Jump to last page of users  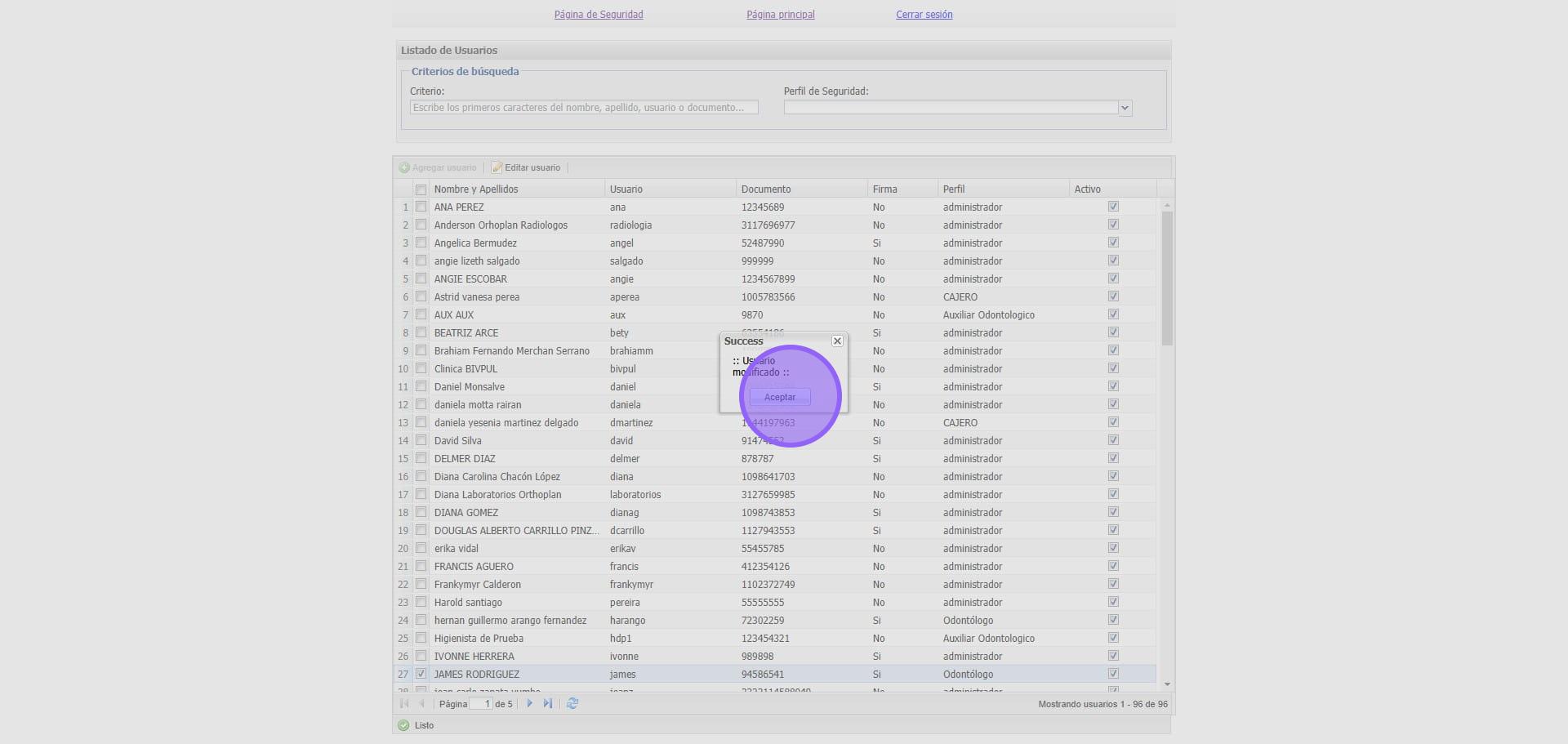tap(548, 703)
